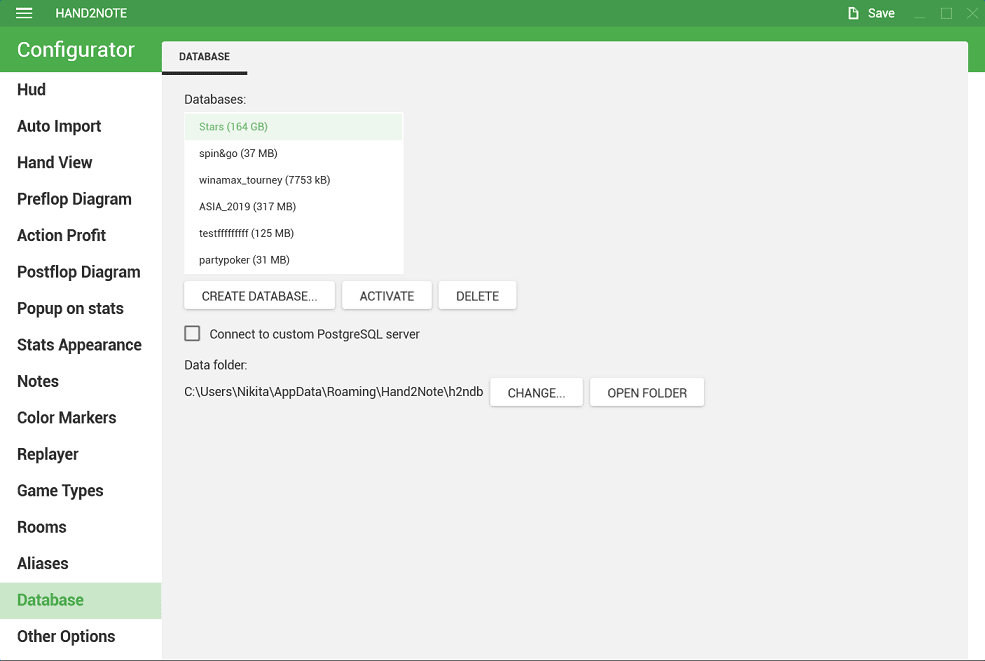
Task: Select the Stars (164 GB) database
Action: click(x=293, y=127)
